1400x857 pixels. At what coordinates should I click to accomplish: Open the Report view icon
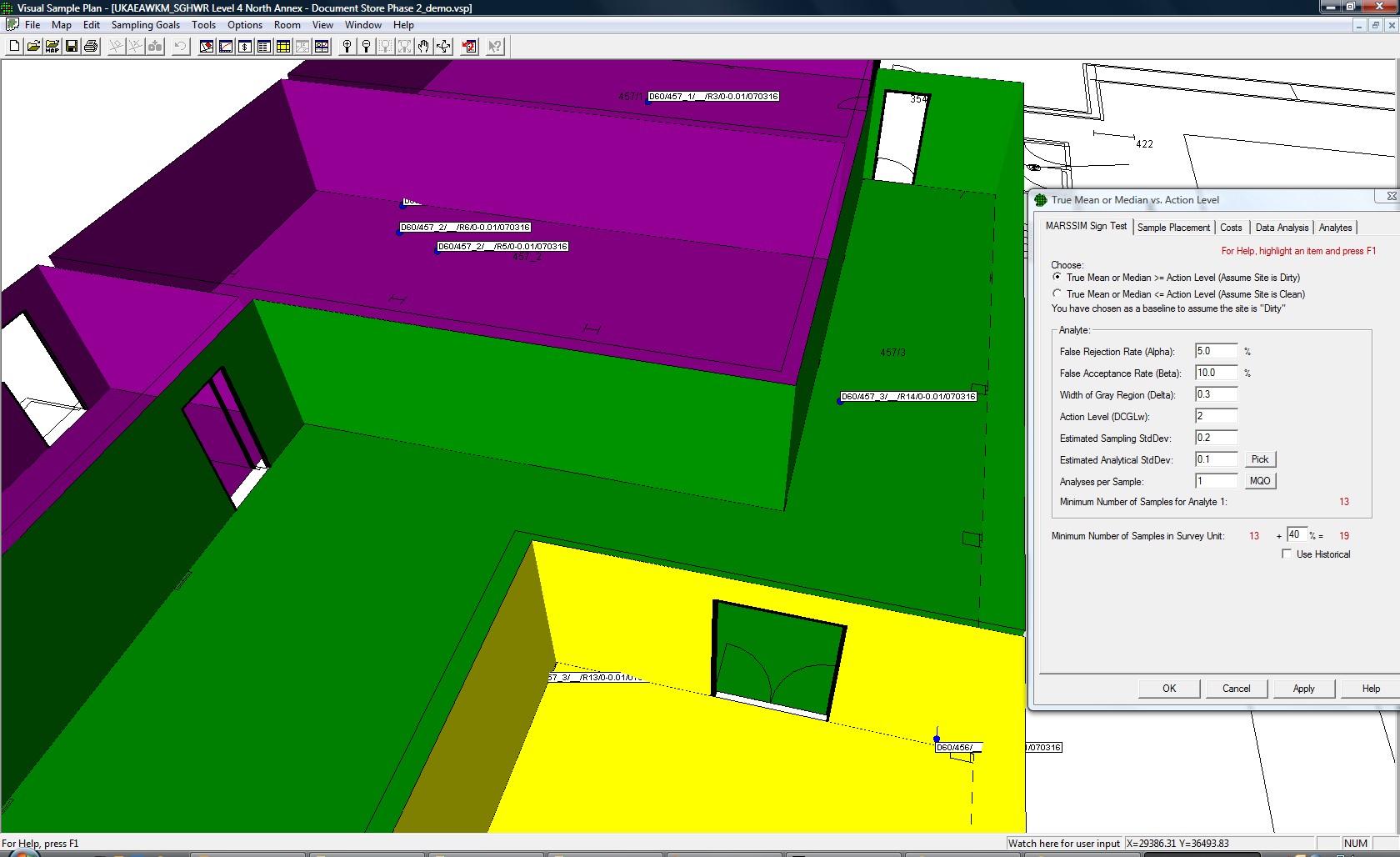264,47
